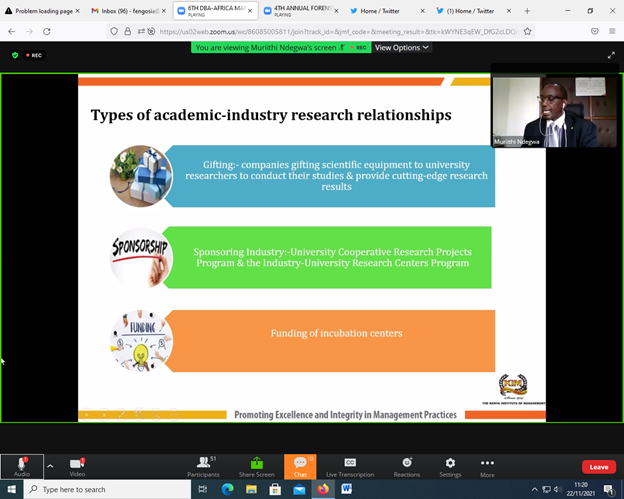Toggle the microphone Audio button
Viewport: 624px width, 499px height.
[21, 465]
